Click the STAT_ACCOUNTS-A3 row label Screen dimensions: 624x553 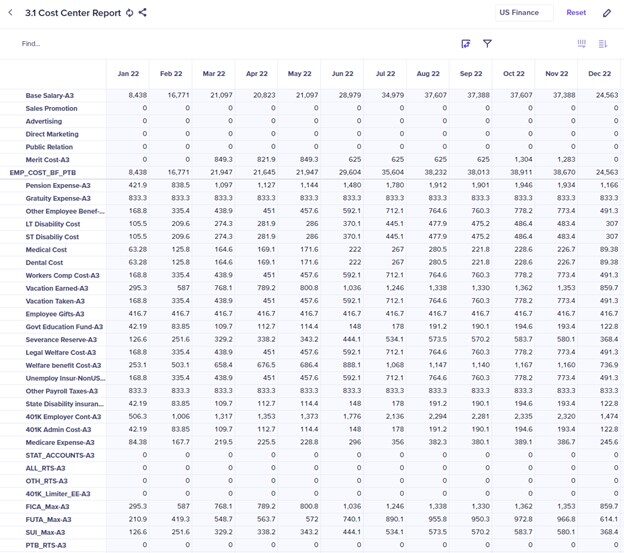click(x=60, y=455)
